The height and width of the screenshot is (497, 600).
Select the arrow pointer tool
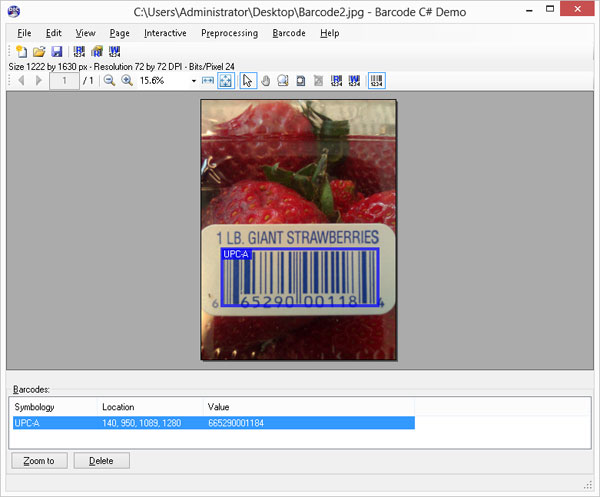[248, 80]
